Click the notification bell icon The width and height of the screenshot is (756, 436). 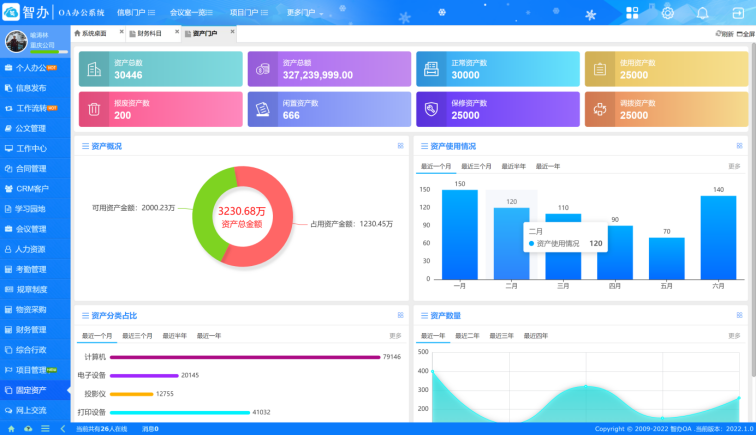(703, 13)
